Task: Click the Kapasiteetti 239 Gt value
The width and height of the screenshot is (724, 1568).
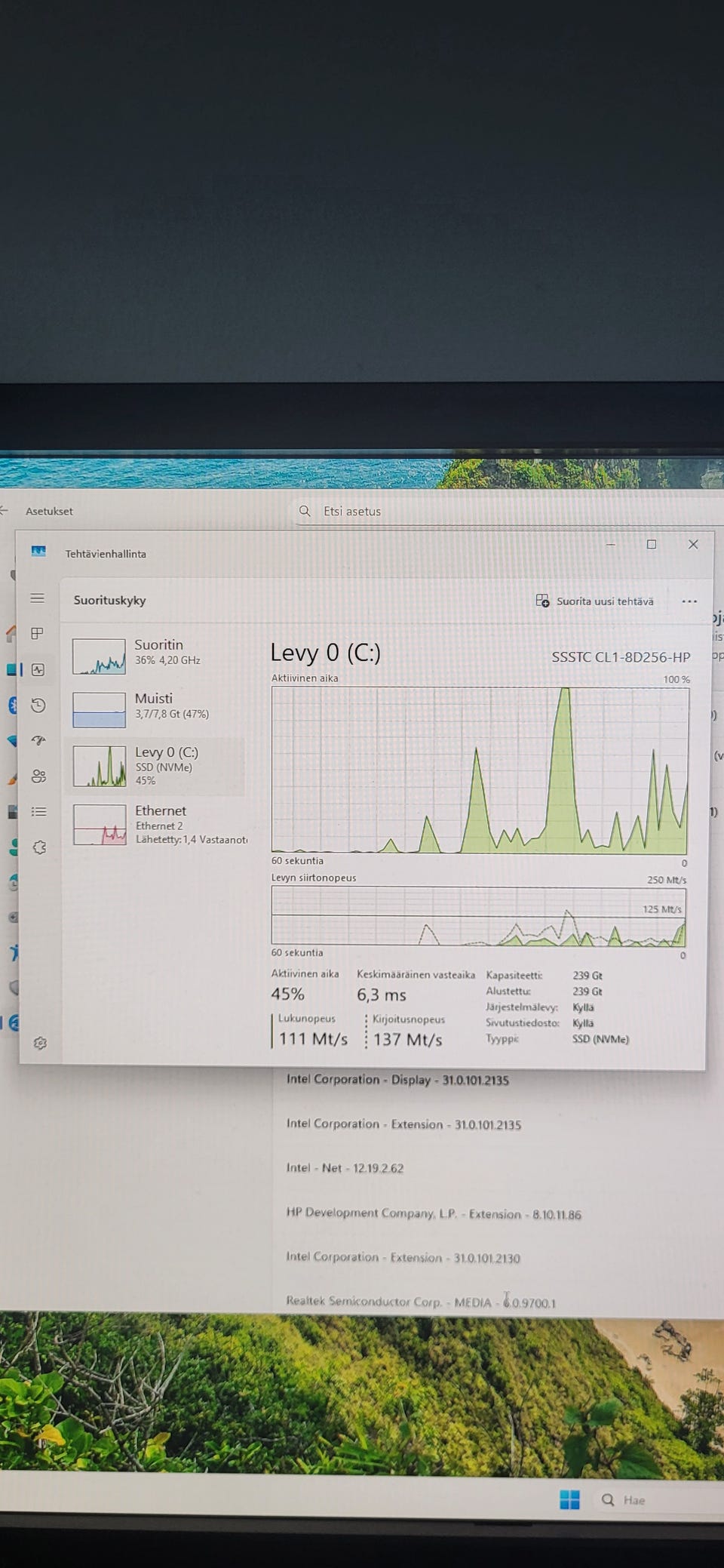Action: [587, 976]
